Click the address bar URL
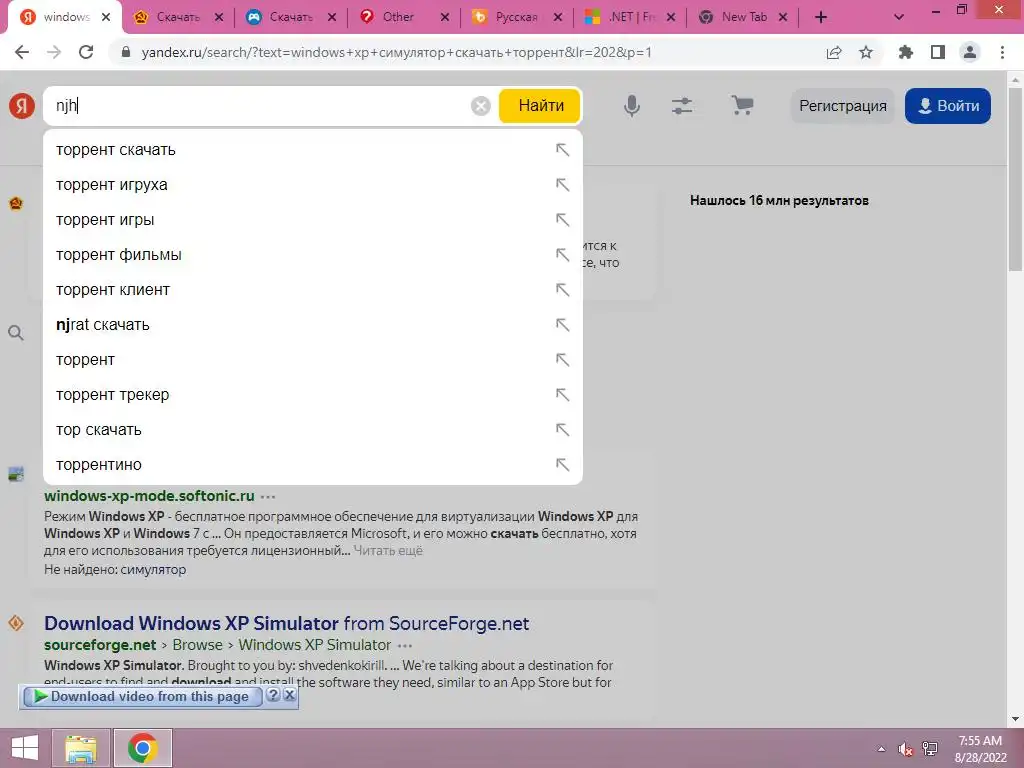Screen dimensions: 1024x768 pos(396,52)
